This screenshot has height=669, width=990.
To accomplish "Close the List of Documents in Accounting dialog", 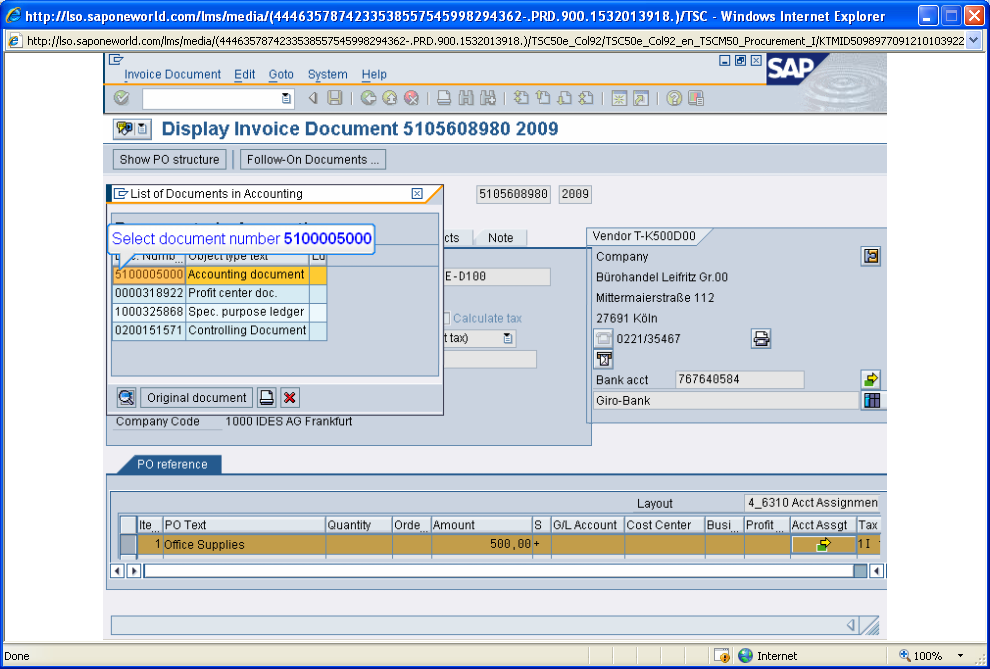I will (417, 194).
